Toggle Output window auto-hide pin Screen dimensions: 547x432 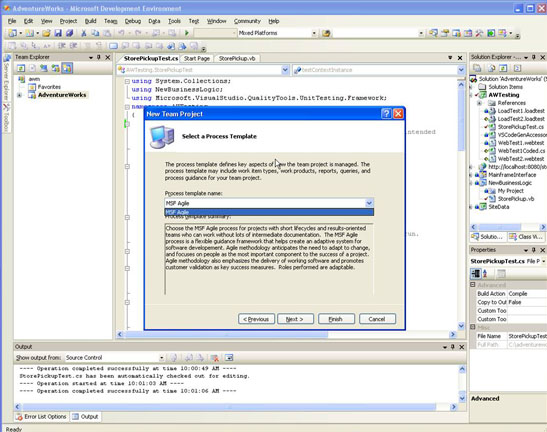[453, 347]
